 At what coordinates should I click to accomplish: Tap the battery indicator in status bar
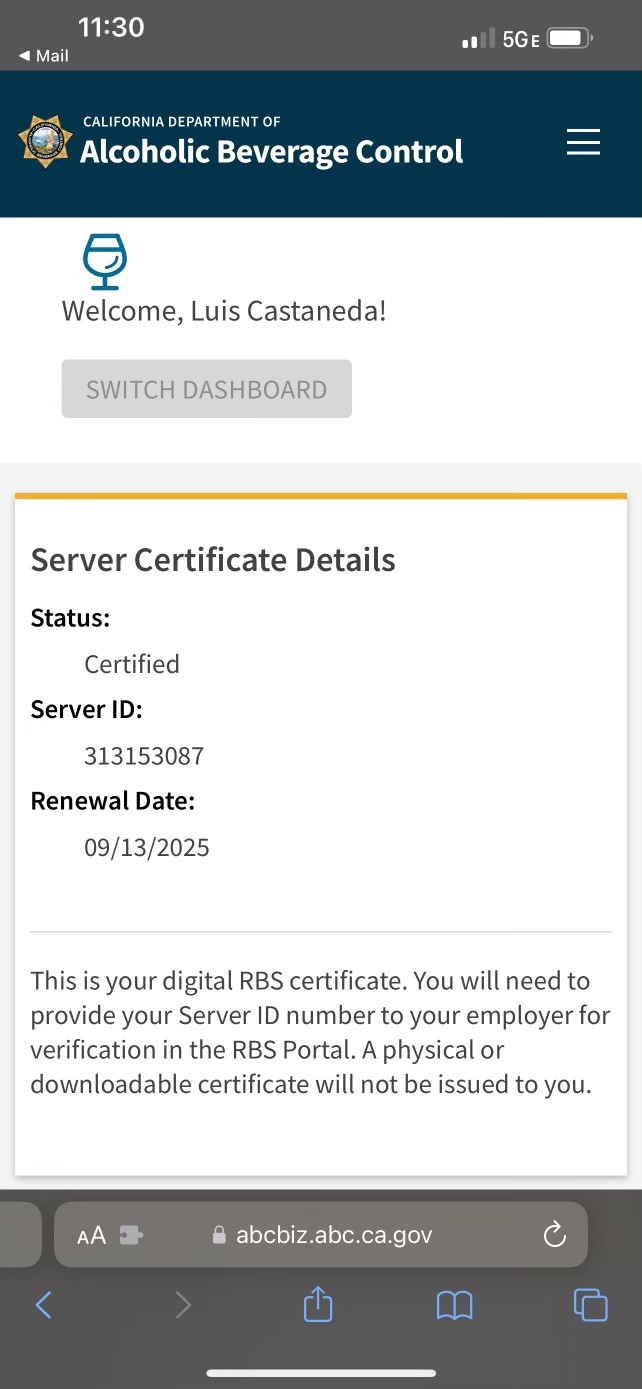coord(569,39)
